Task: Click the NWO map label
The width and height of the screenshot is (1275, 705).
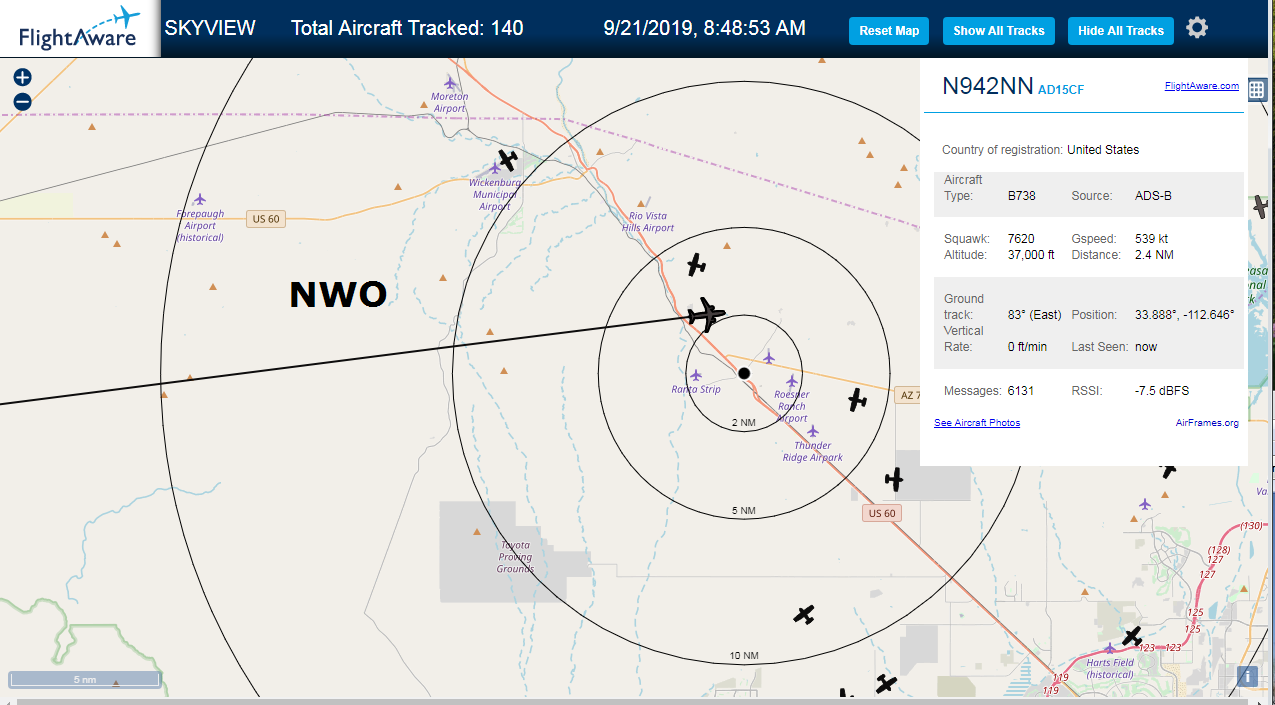Action: click(338, 295)
